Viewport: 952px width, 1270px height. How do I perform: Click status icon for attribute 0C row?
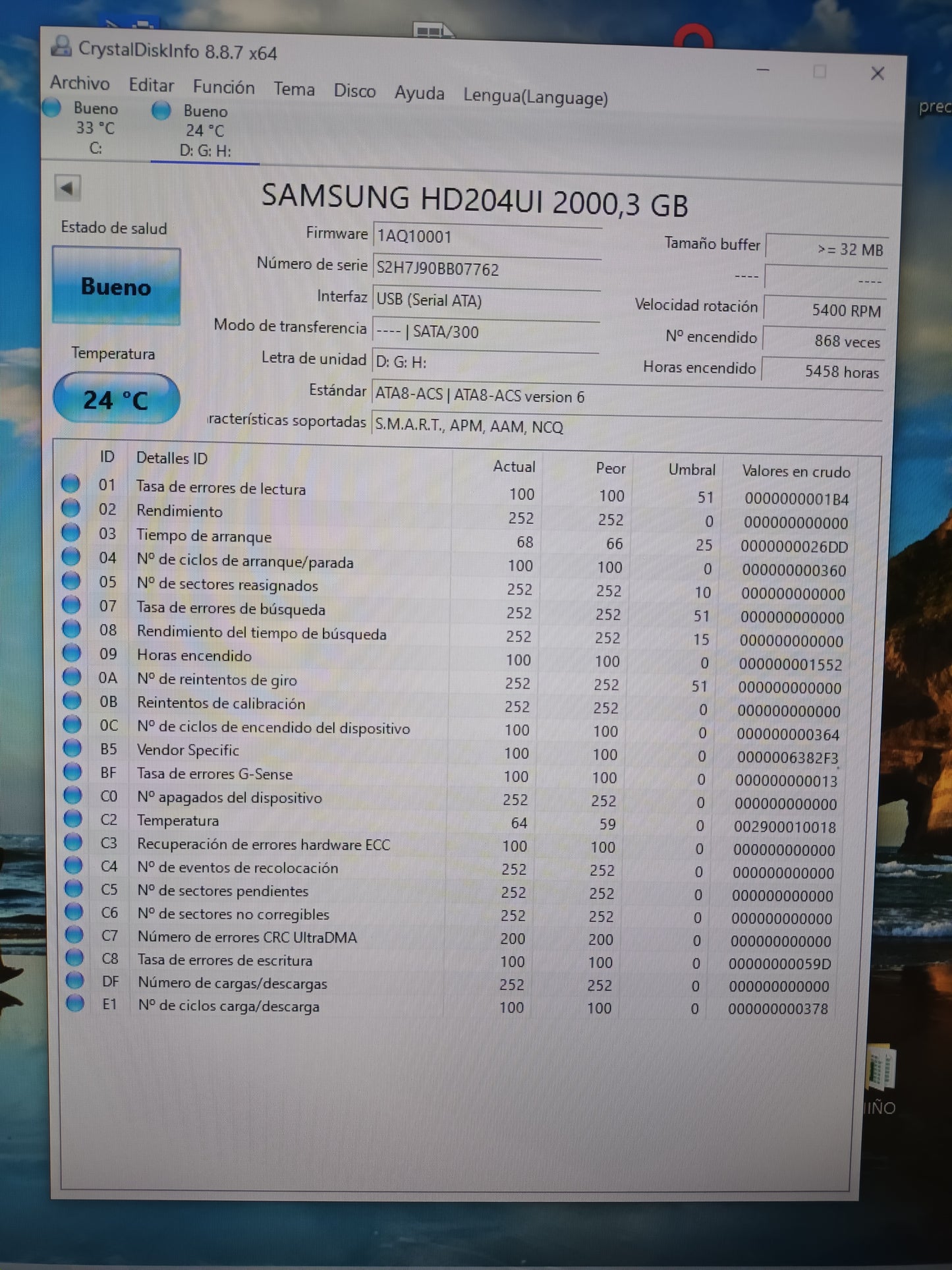(72, 724)
